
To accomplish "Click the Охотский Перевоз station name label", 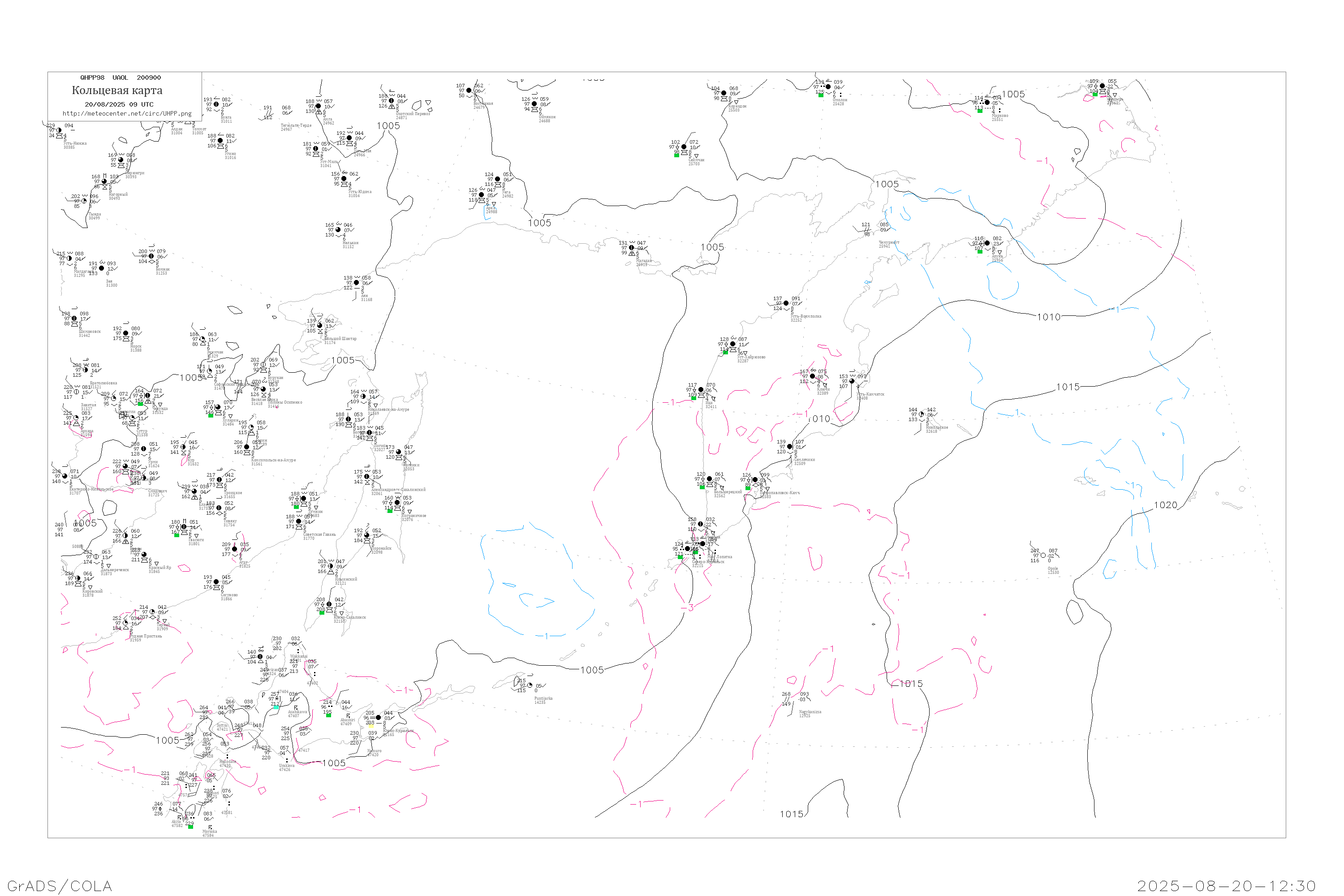I will click(413, 114).
